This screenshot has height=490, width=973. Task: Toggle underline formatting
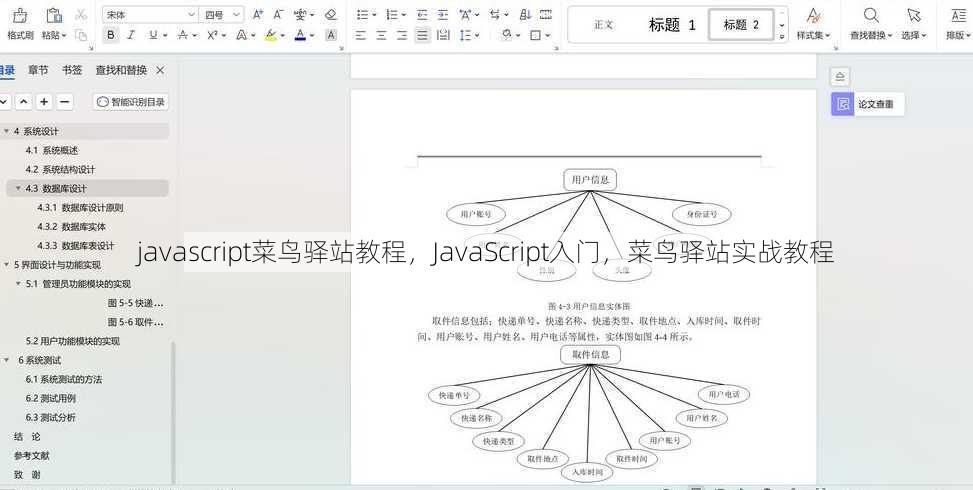pos(153,35)
